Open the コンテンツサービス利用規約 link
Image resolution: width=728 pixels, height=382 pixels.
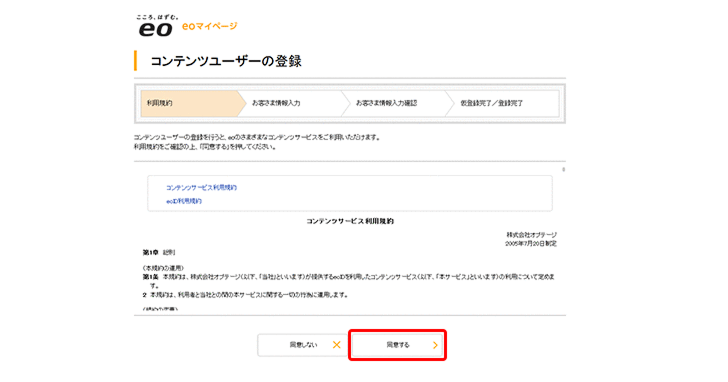click(202, 188)
